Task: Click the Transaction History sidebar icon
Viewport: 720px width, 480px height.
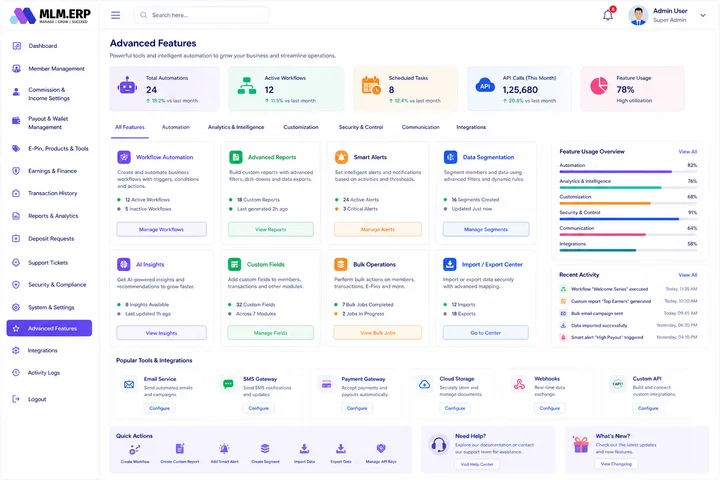Action: click(16, 193)
